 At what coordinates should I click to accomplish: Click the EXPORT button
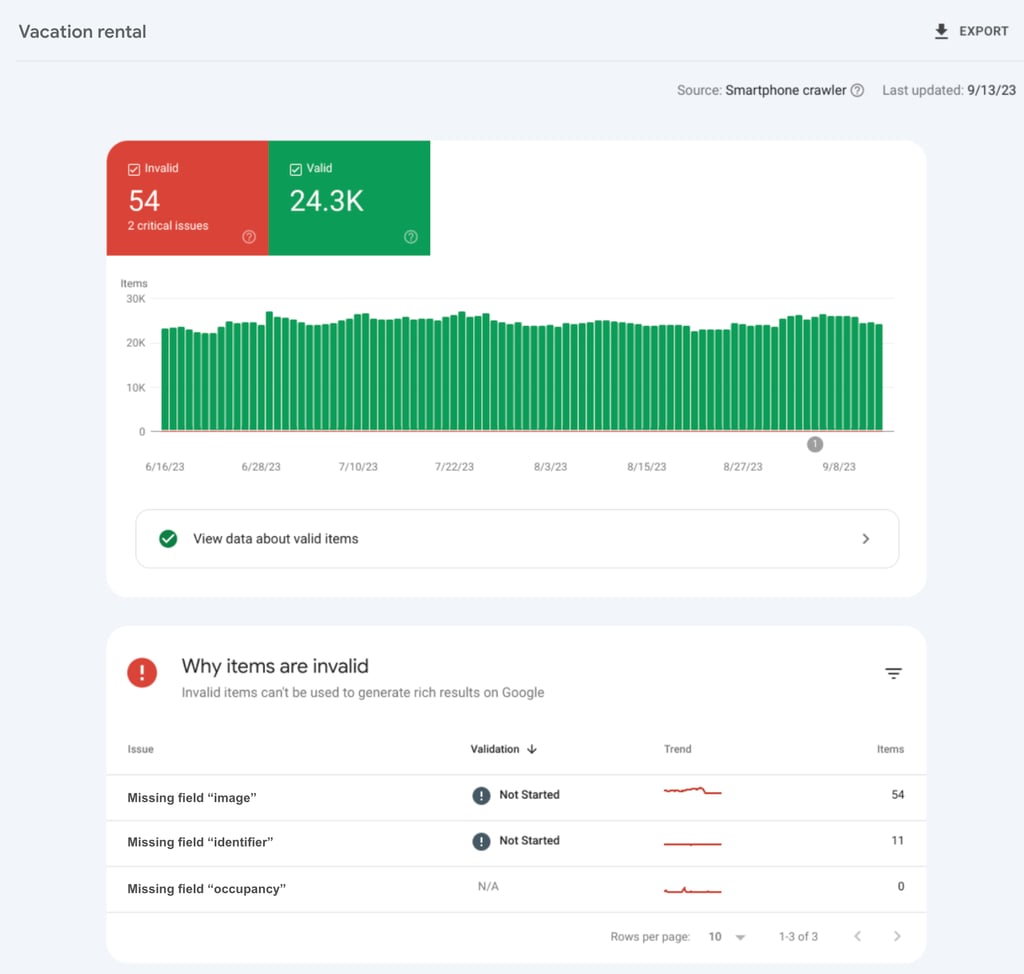[x=971, y=31]
